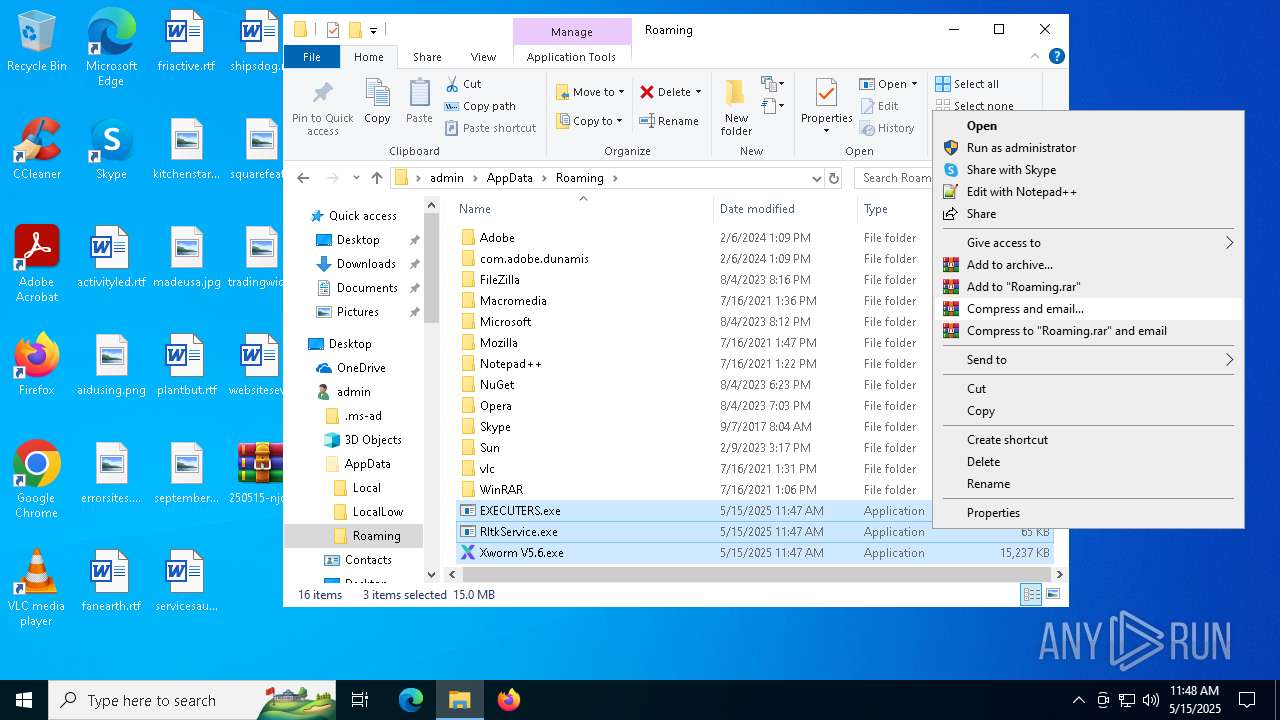Click Select all in the ribbon
The image size is (1280, 720).
click(x=967, y=84)
